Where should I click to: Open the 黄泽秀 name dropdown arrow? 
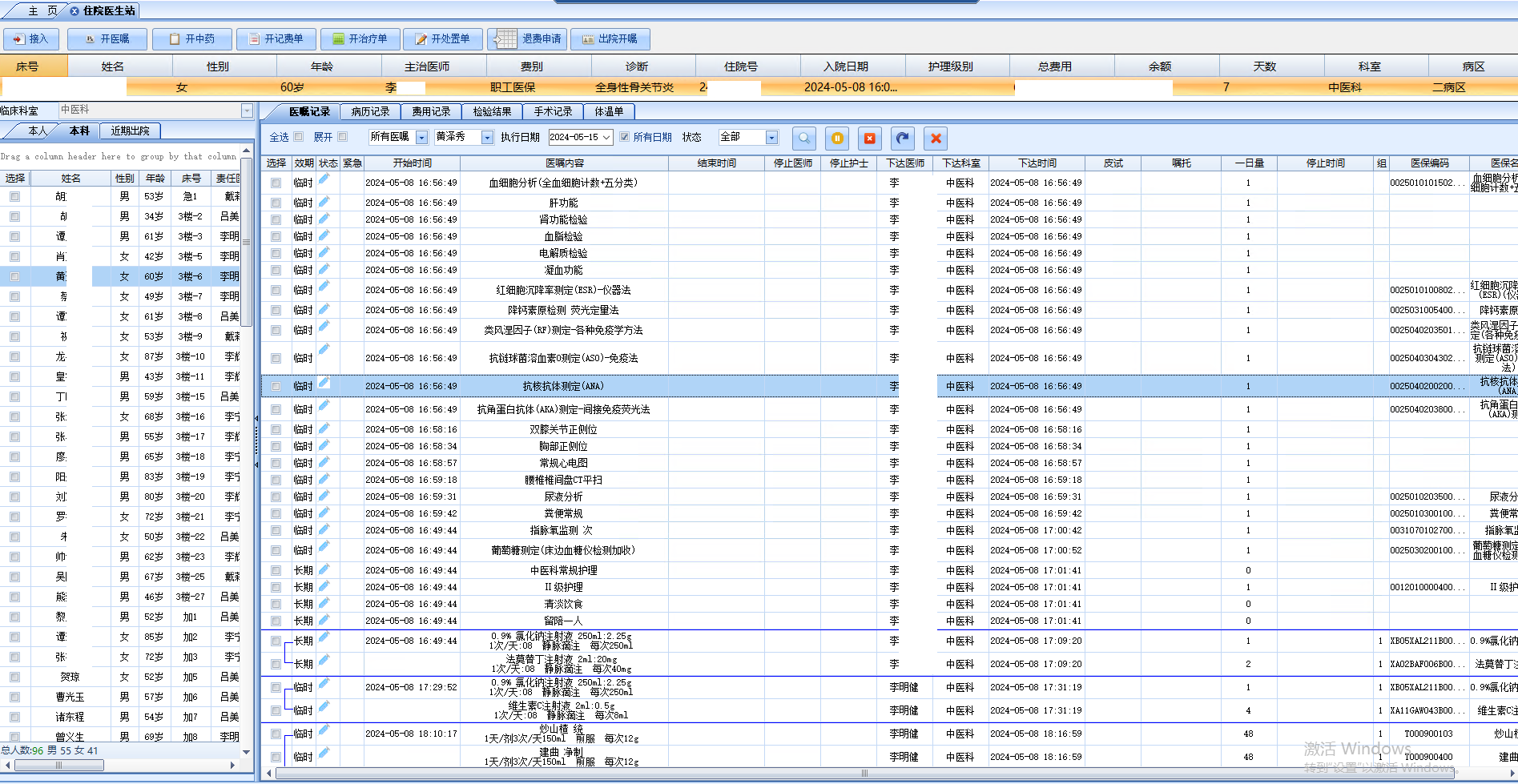[487, 138]
